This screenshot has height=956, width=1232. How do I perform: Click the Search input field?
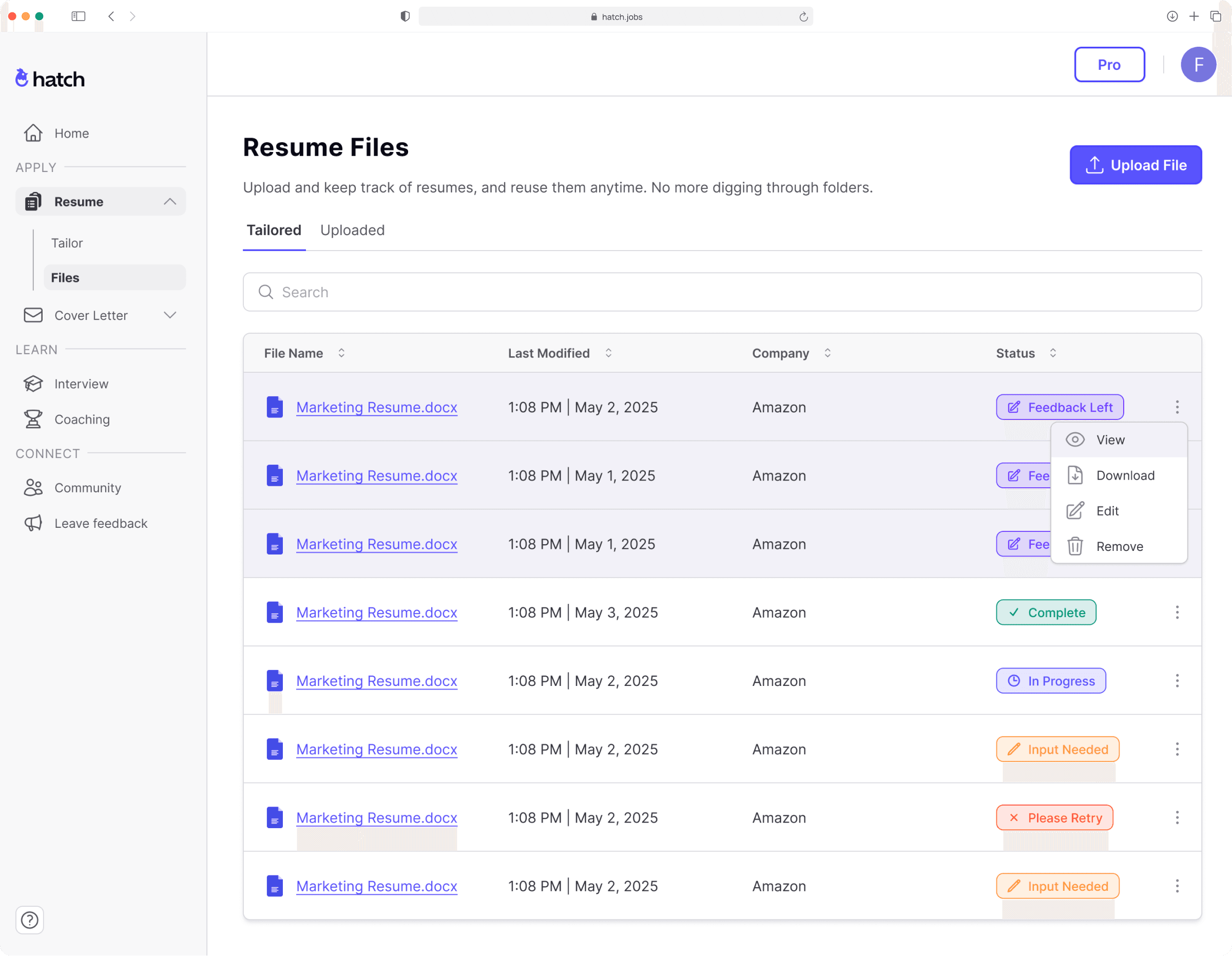(722, 292)
